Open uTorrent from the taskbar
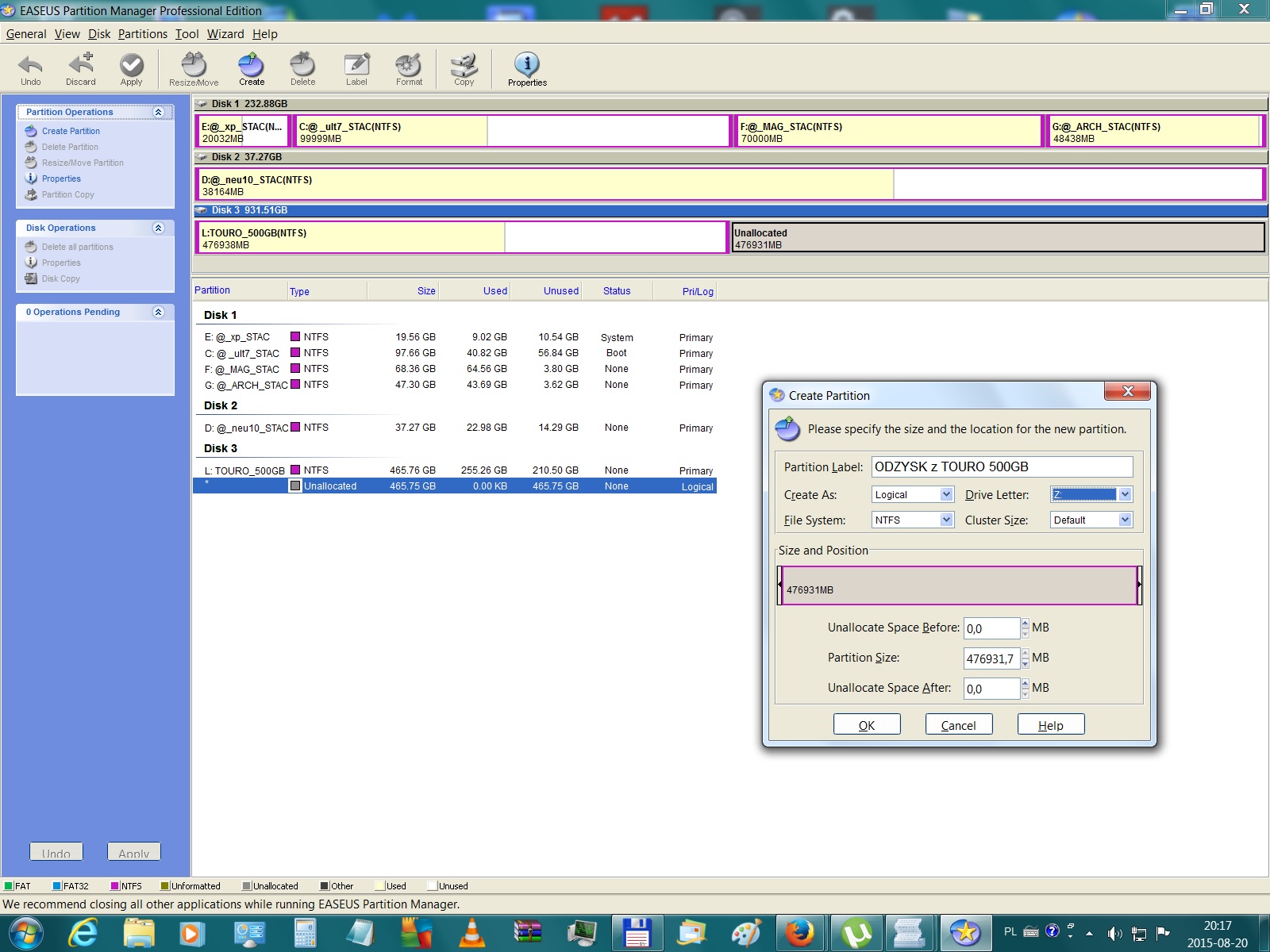Viewport: 1270px width, 952px height. 856,933
